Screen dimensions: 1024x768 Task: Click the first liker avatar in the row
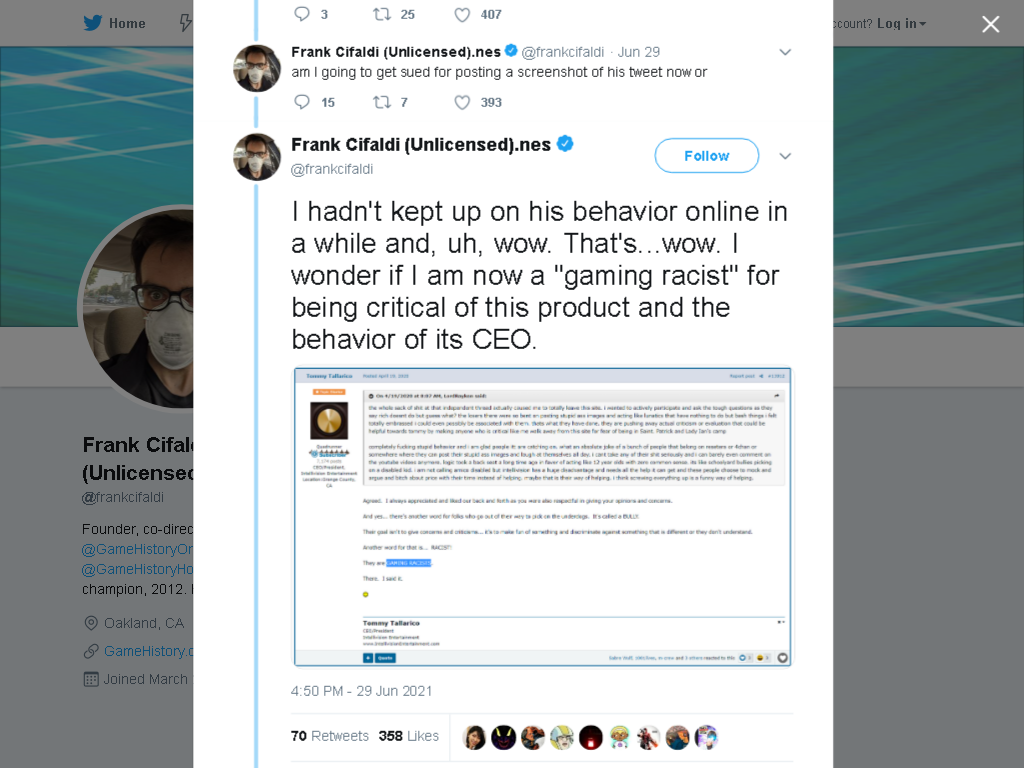pos(474,737)
